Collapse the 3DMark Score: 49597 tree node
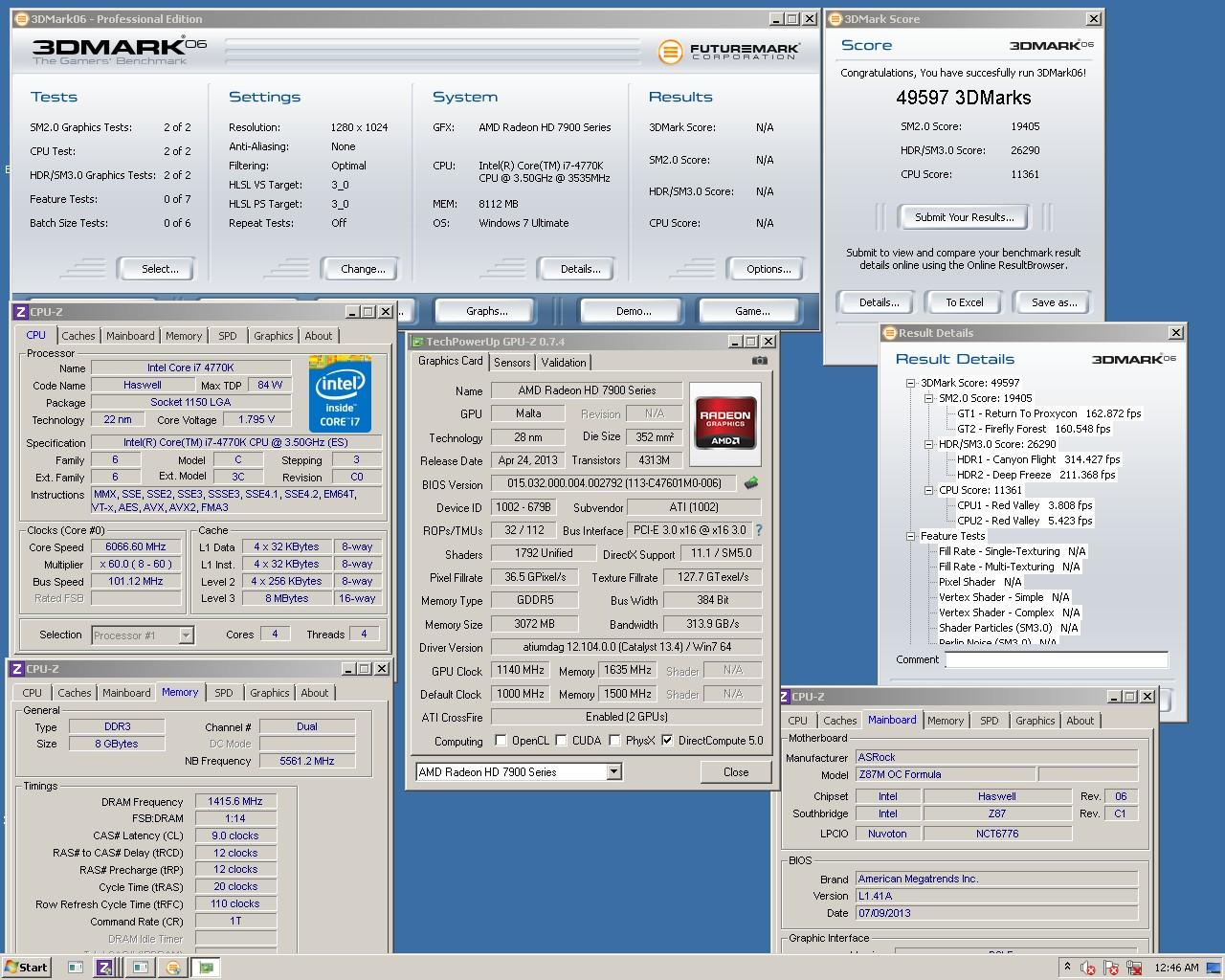The height and width of the screenshot is (980, 1225). pyautogui.click(x=912, y=383)
